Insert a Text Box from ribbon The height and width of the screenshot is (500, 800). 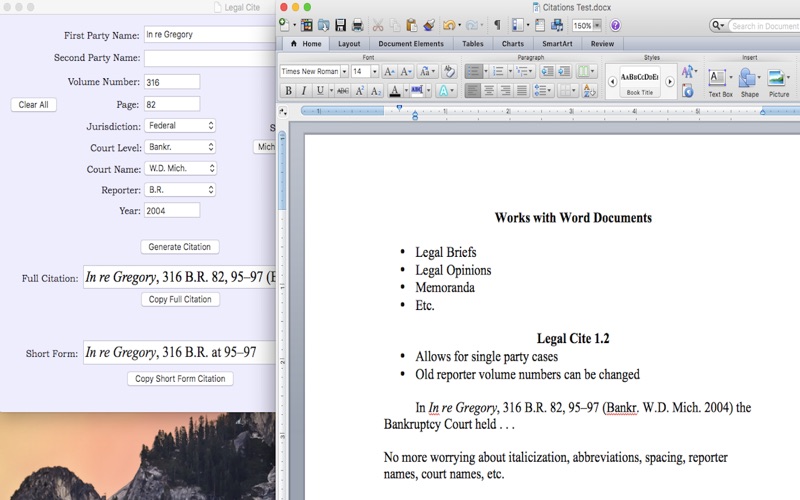720,83
